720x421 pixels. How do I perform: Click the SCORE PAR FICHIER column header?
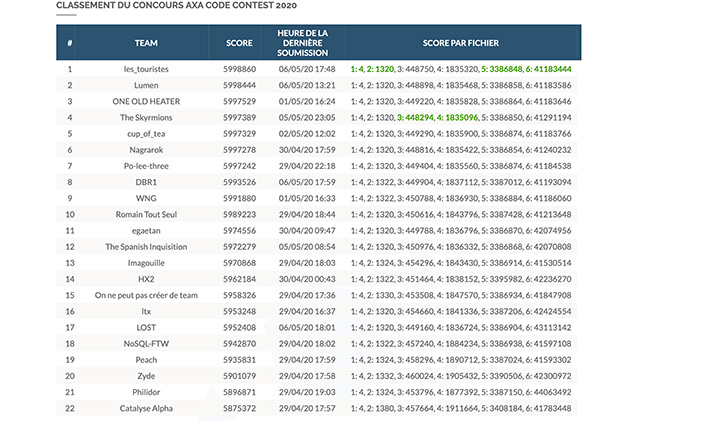click(x=461, y=44)
